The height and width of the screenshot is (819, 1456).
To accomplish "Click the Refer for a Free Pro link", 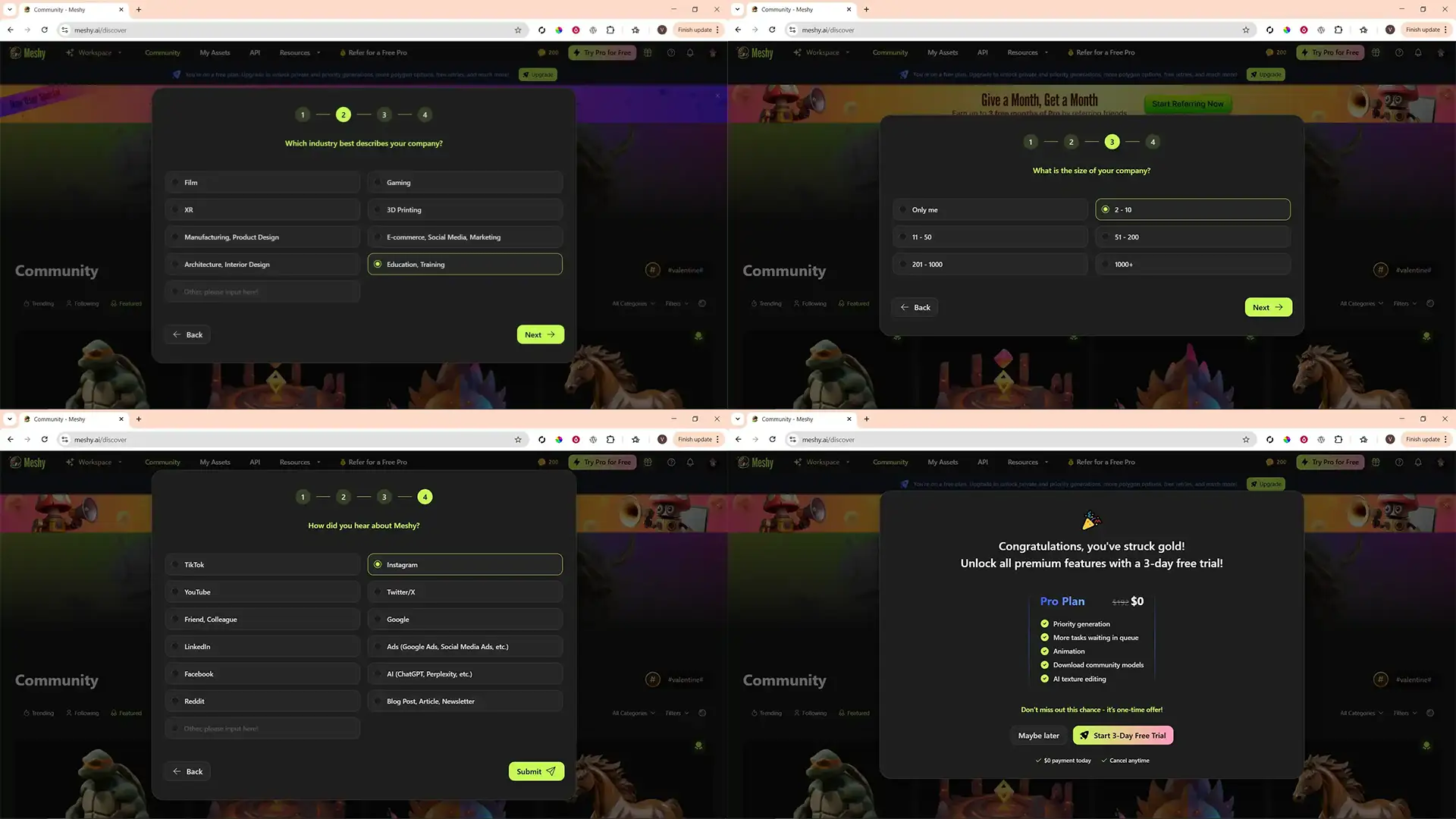I will (375, 52).
